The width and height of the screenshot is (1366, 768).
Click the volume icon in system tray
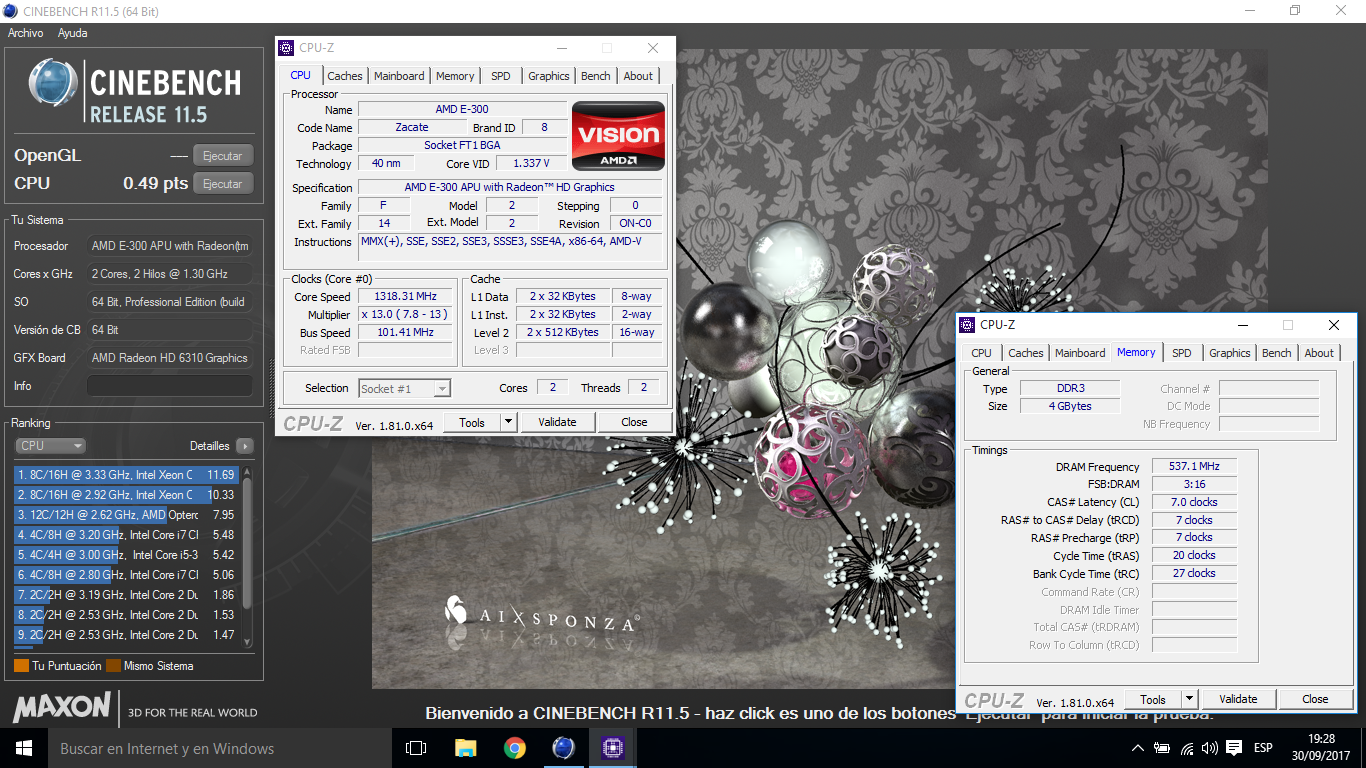[1210, 748]
